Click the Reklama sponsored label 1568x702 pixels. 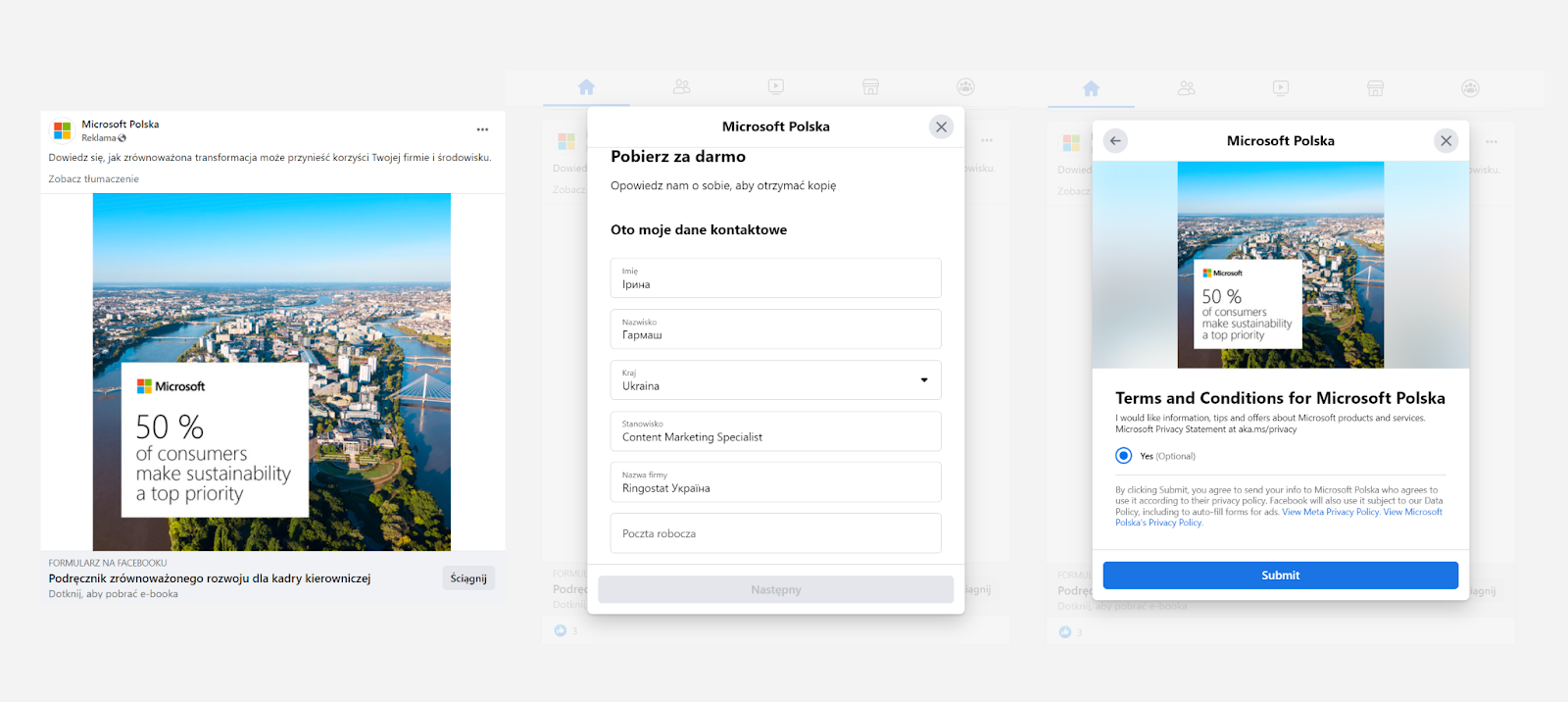[98, 138]
